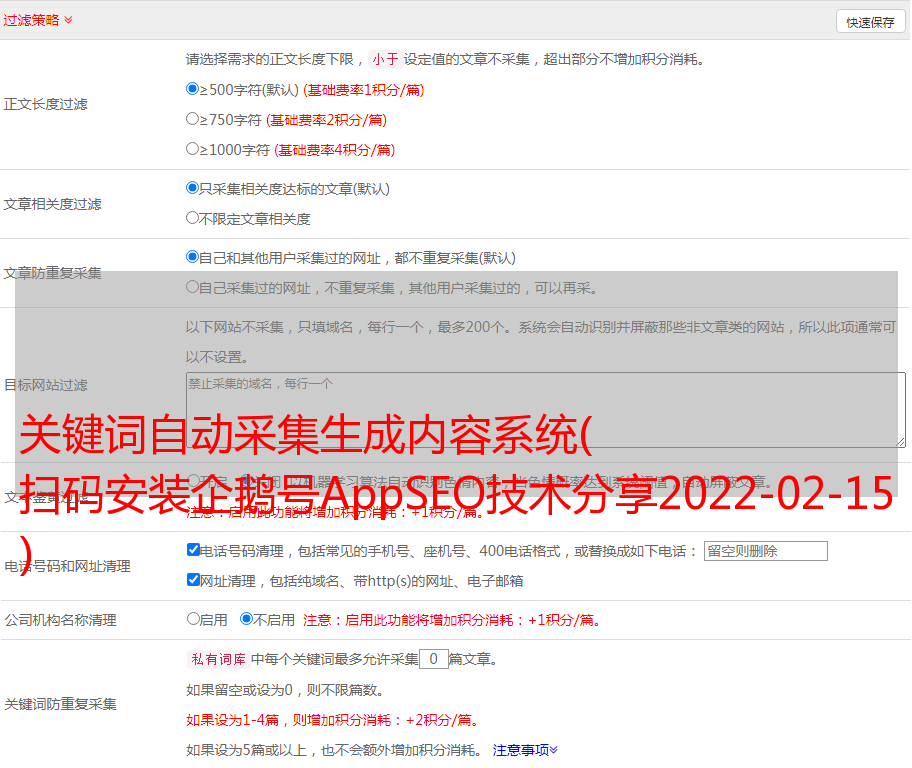This screenshot has width=912, height=768.
Task: Click the 基础费率4积分/篇 red note
Action: point(334,150)
